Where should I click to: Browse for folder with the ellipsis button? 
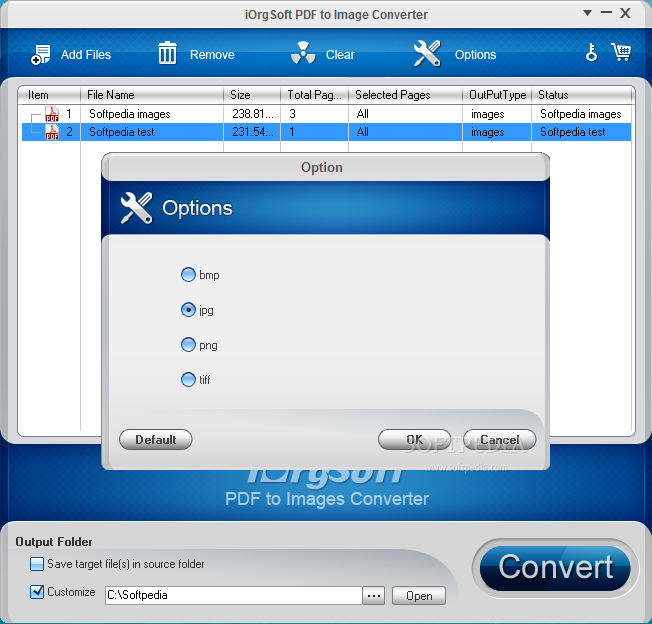[373, 596]
